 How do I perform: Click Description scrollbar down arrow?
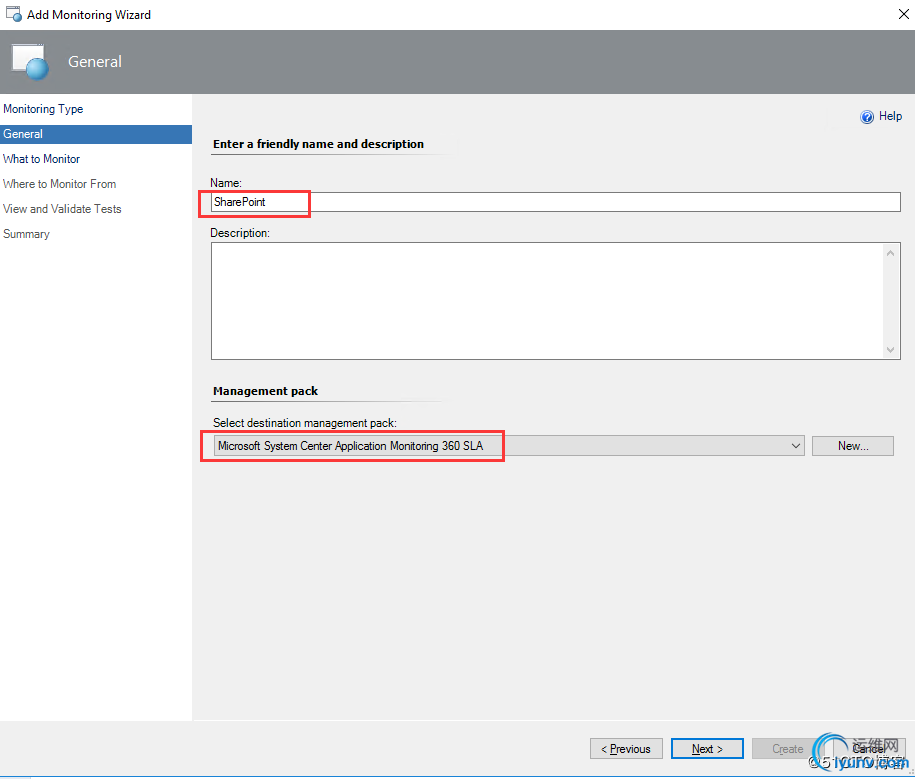pos(890,350)
